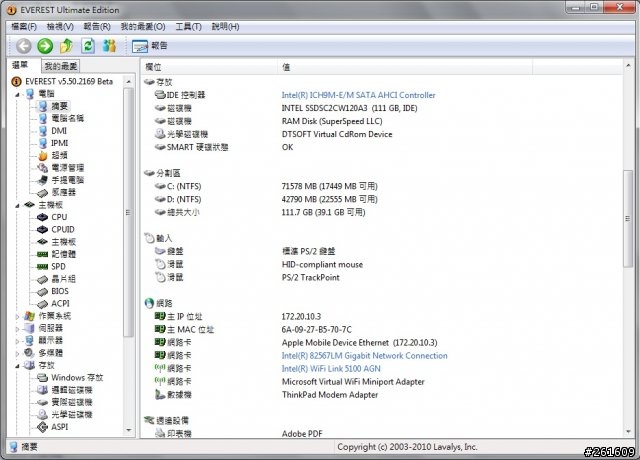Click the 電源管理 power management icon
This screenshot has width=640, height=460.
(x=43, y=168)
